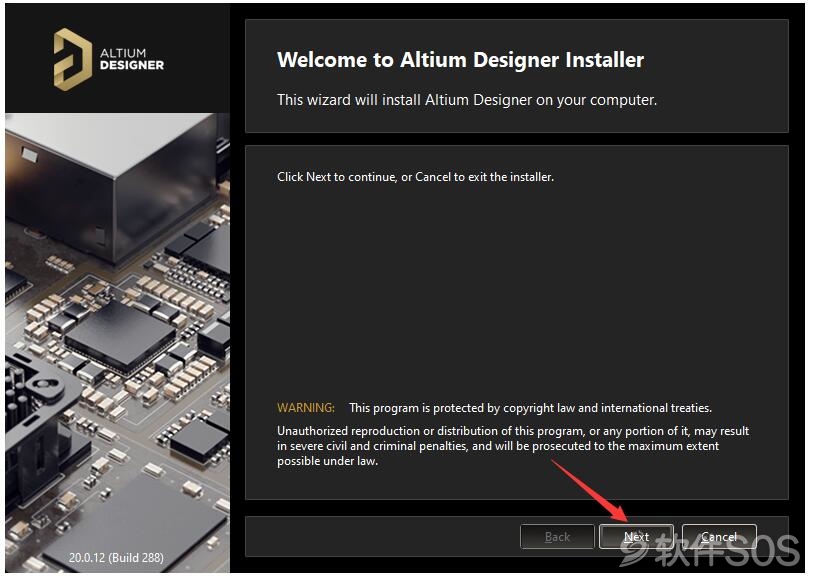Click the 'This wizard will install' subtitle

(467, 100)
